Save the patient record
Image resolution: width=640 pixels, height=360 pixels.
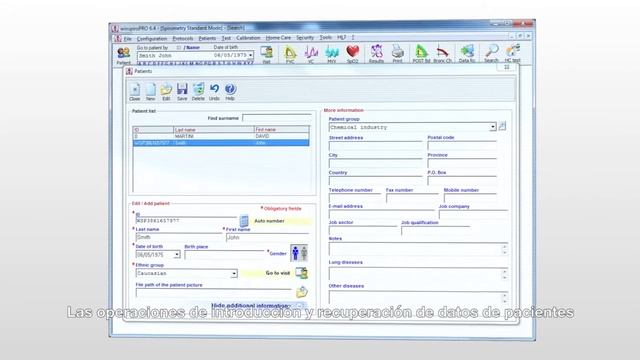coord(182,92)
